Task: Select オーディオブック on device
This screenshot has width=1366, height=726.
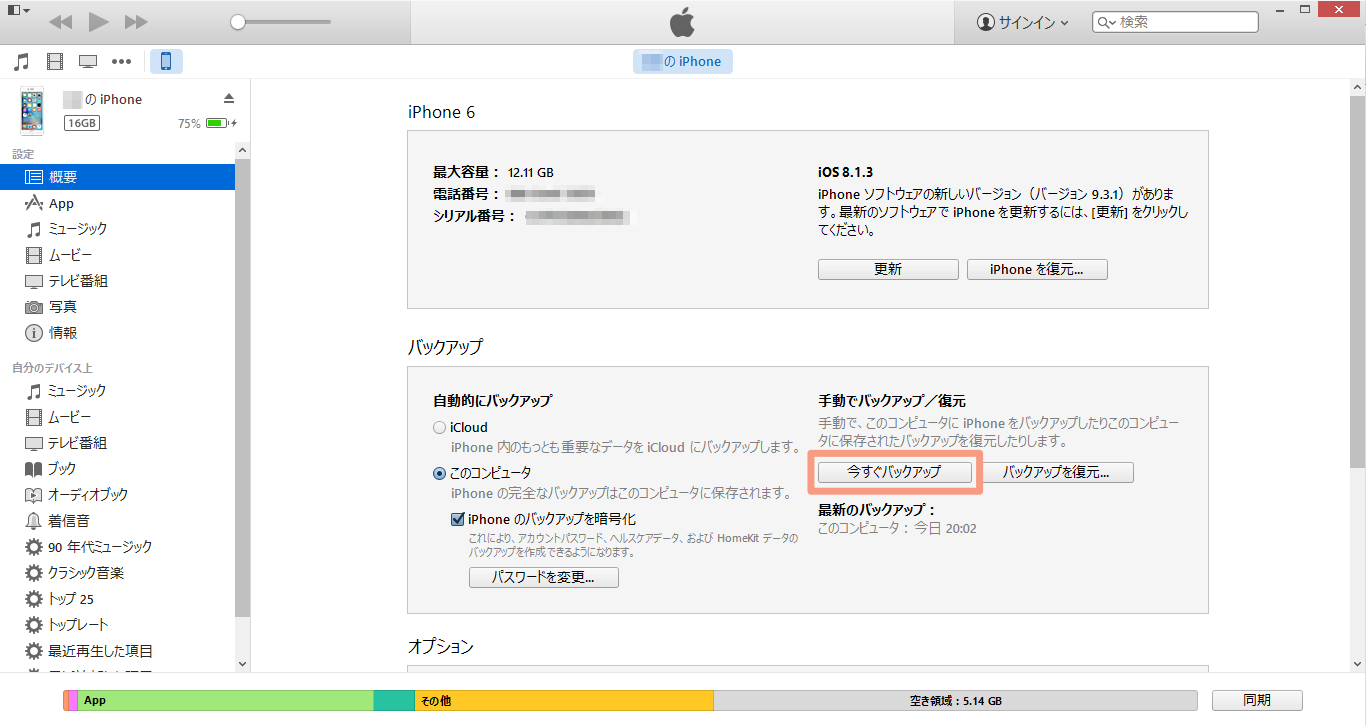Action: pyautogui.click(x=117, y=495)
